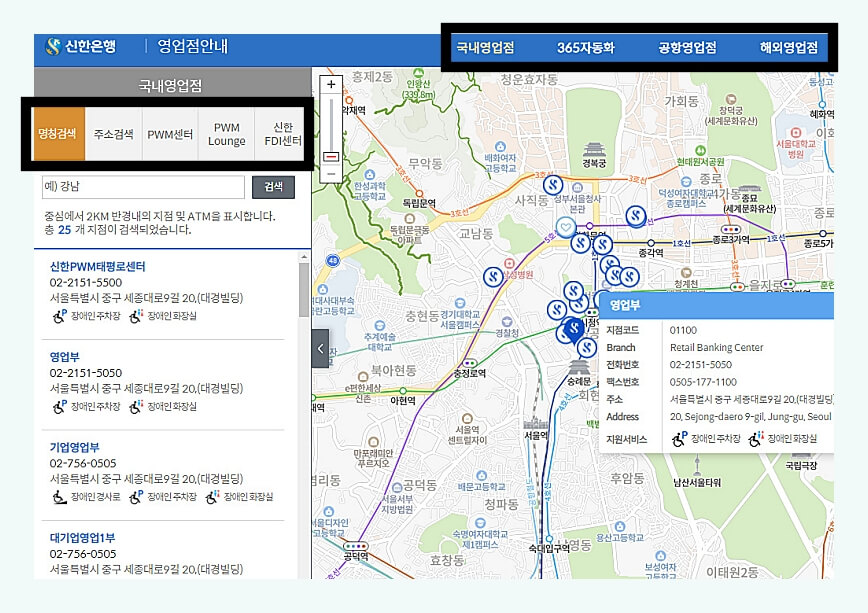This screenshot has height=613, width=868.
Task: Click the Shinhan marker above 숭례문
Action: (587, 348)
